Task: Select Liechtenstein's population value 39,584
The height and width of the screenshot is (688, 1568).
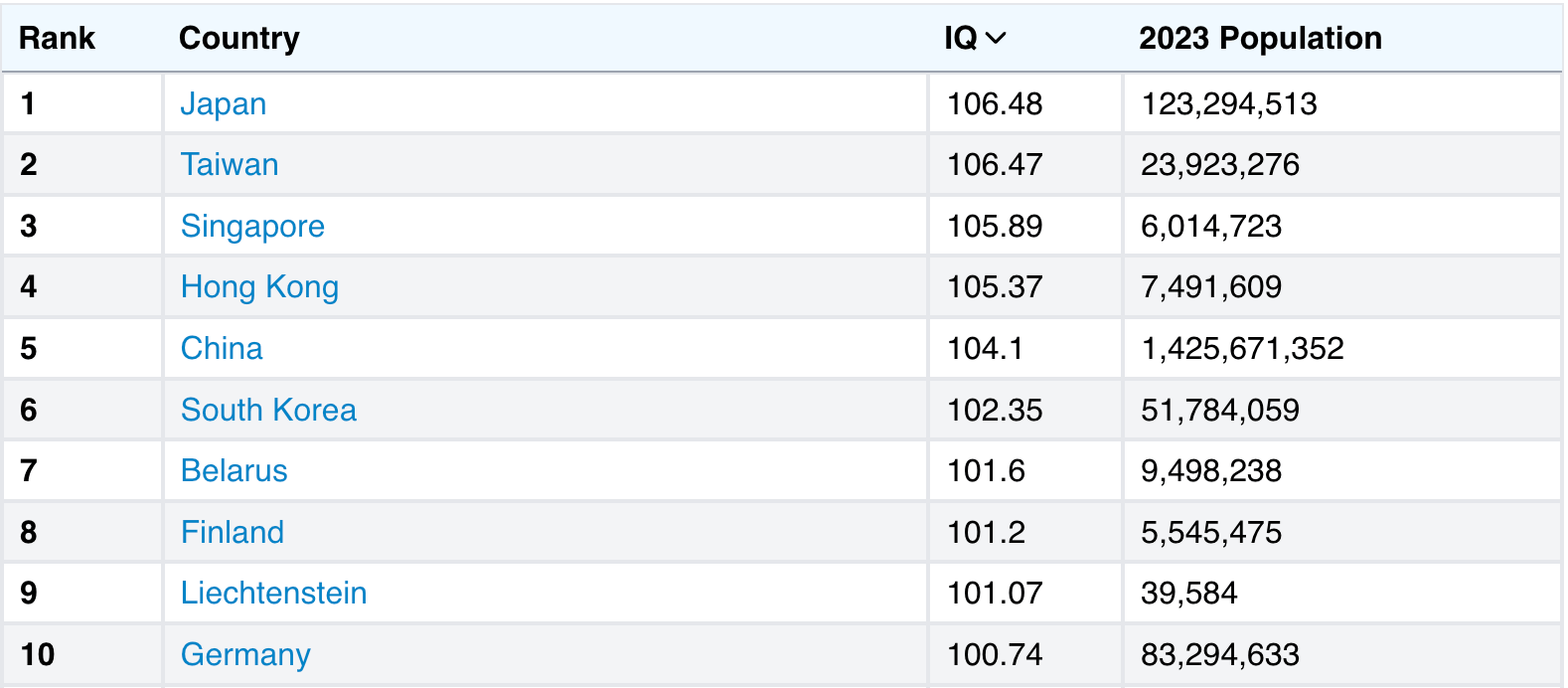Action: point(1189,593)
